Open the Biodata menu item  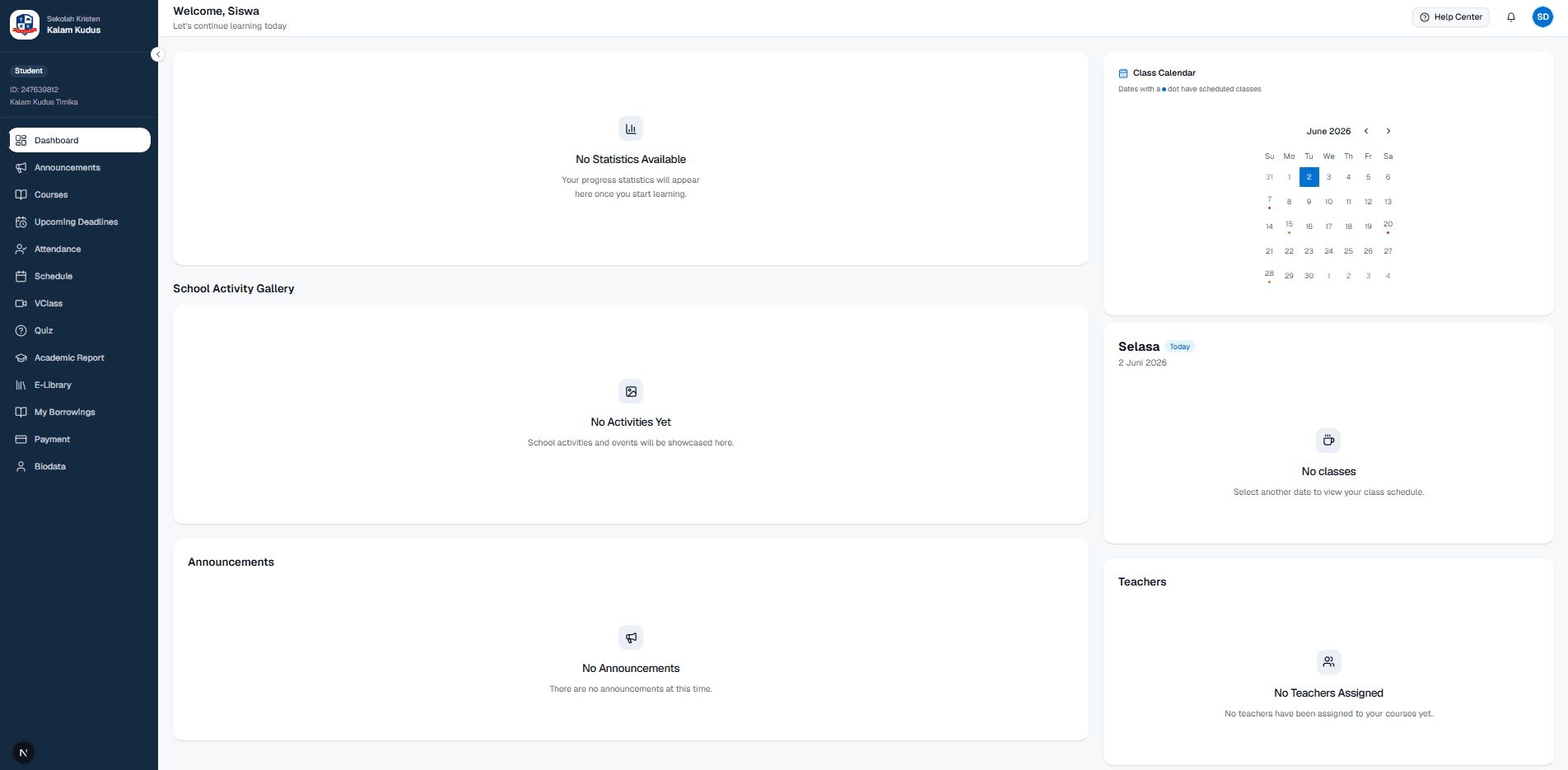80,466
